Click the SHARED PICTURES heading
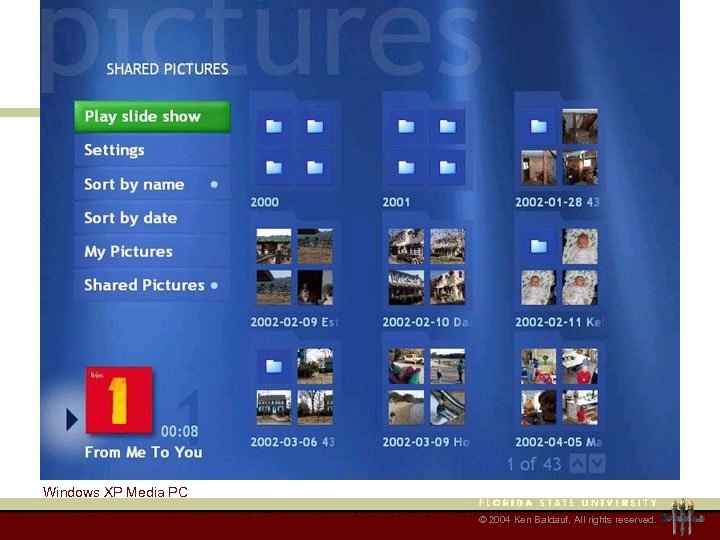This screenshot has width=720, height=540. point(167,69)
